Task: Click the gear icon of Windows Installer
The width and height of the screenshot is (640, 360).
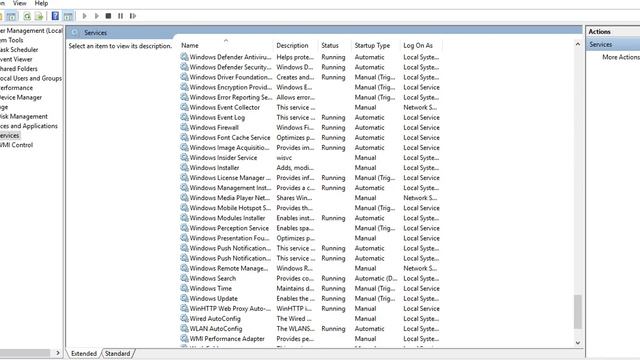Action: click(184, 167)
